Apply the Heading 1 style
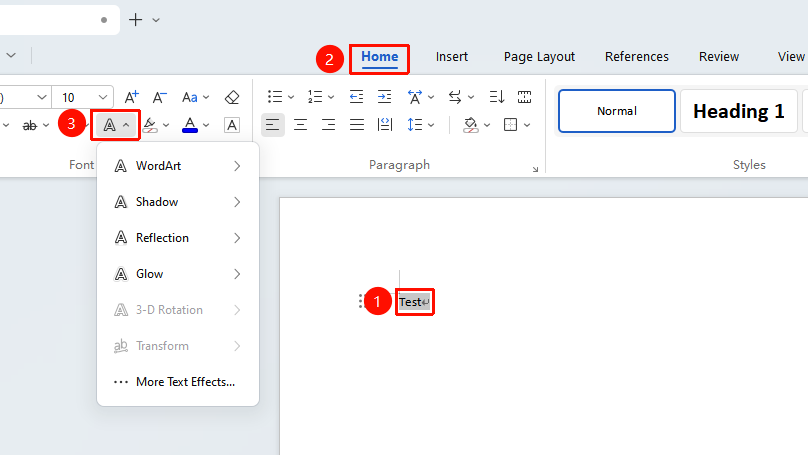Image resolution: width=808 pixels, height=455 pixels. (x=738, y=111)
